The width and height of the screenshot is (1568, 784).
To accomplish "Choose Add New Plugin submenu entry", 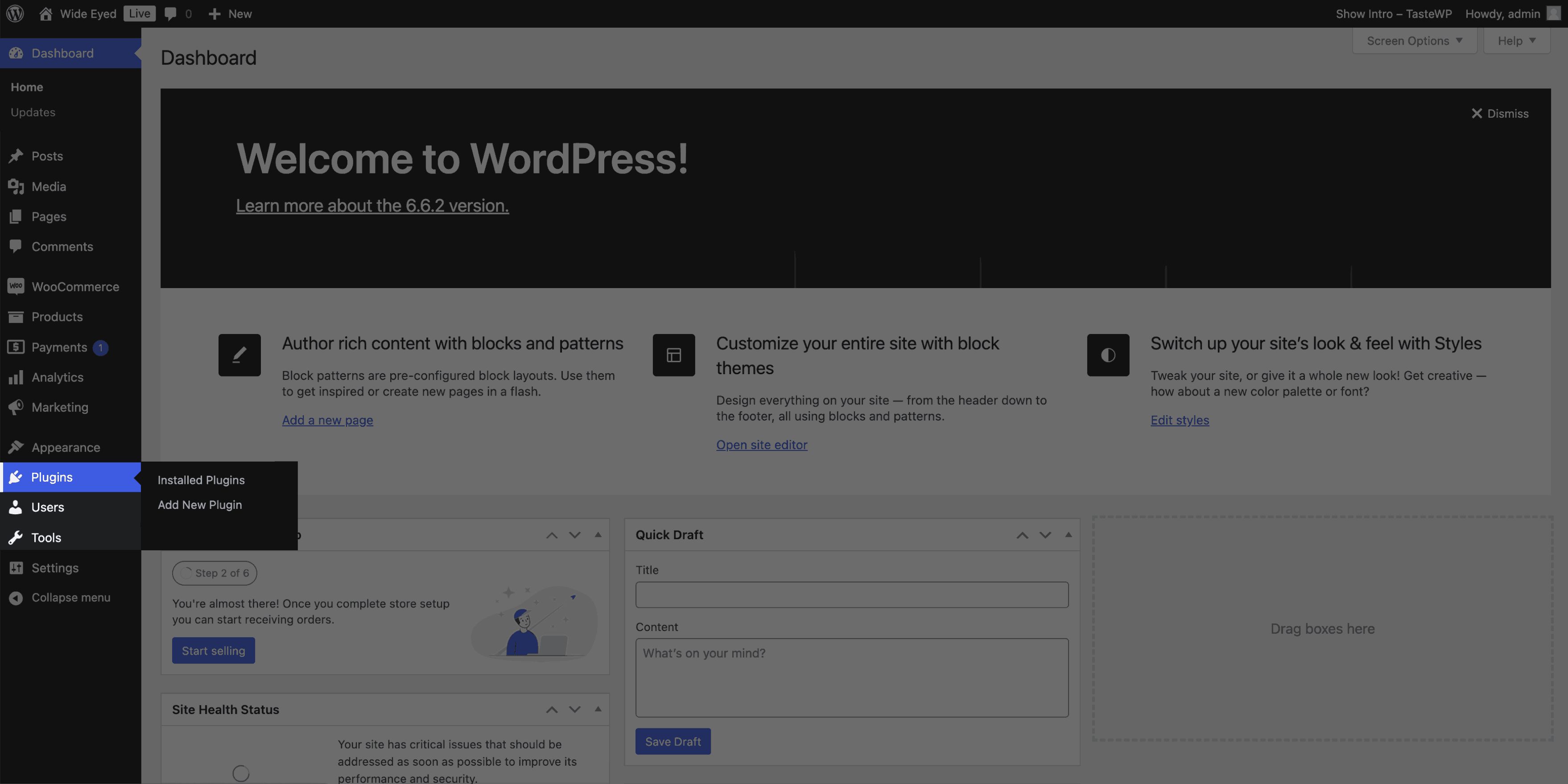I will pos(200,505).
